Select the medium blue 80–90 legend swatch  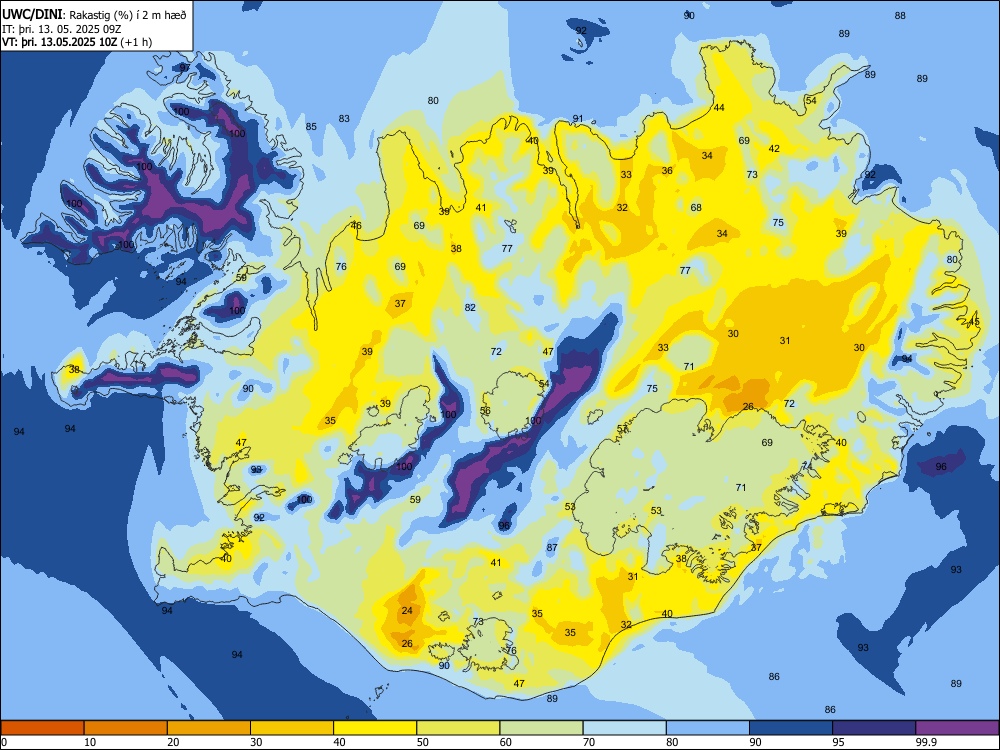tap(708, 728)
